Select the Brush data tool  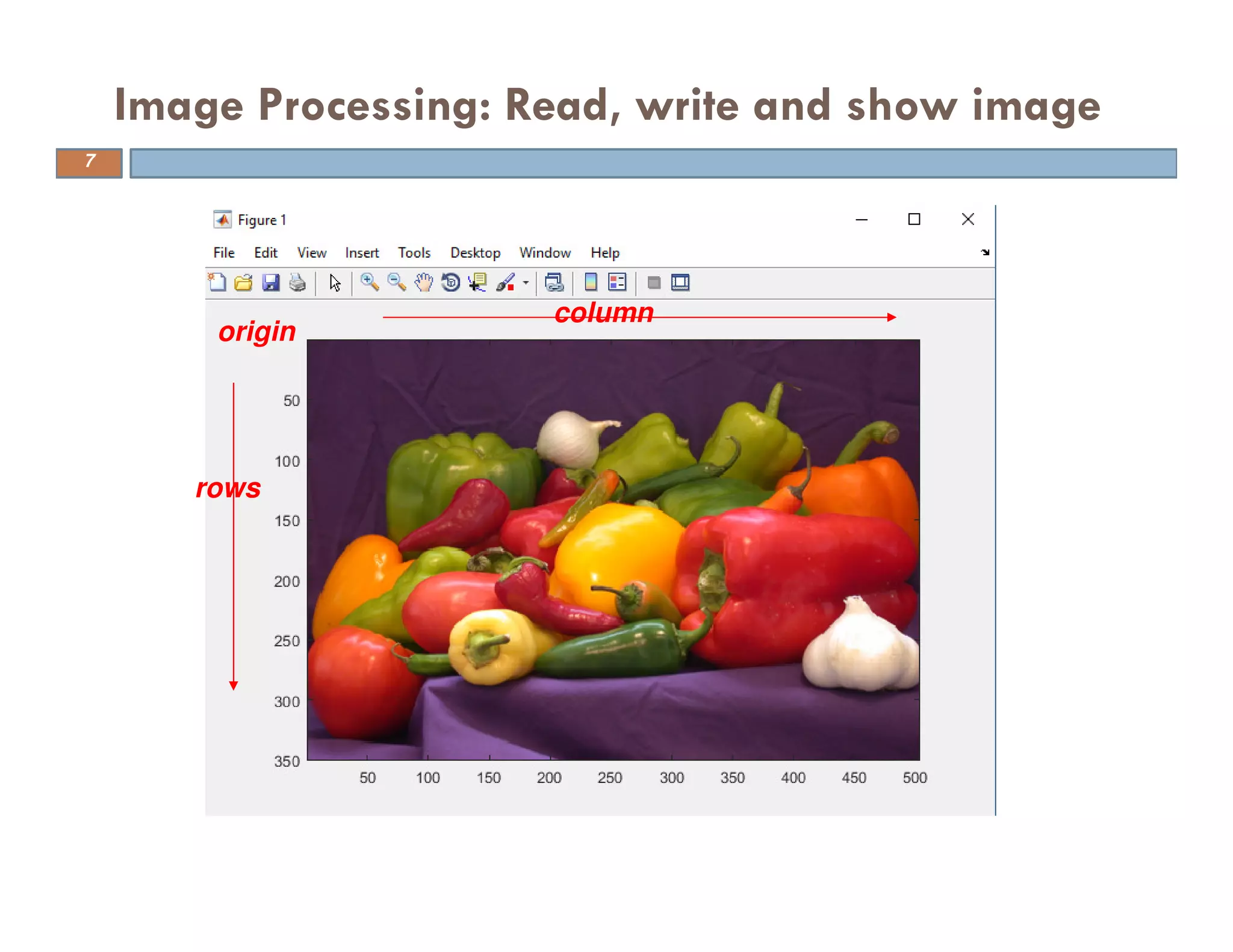point(506,282)
